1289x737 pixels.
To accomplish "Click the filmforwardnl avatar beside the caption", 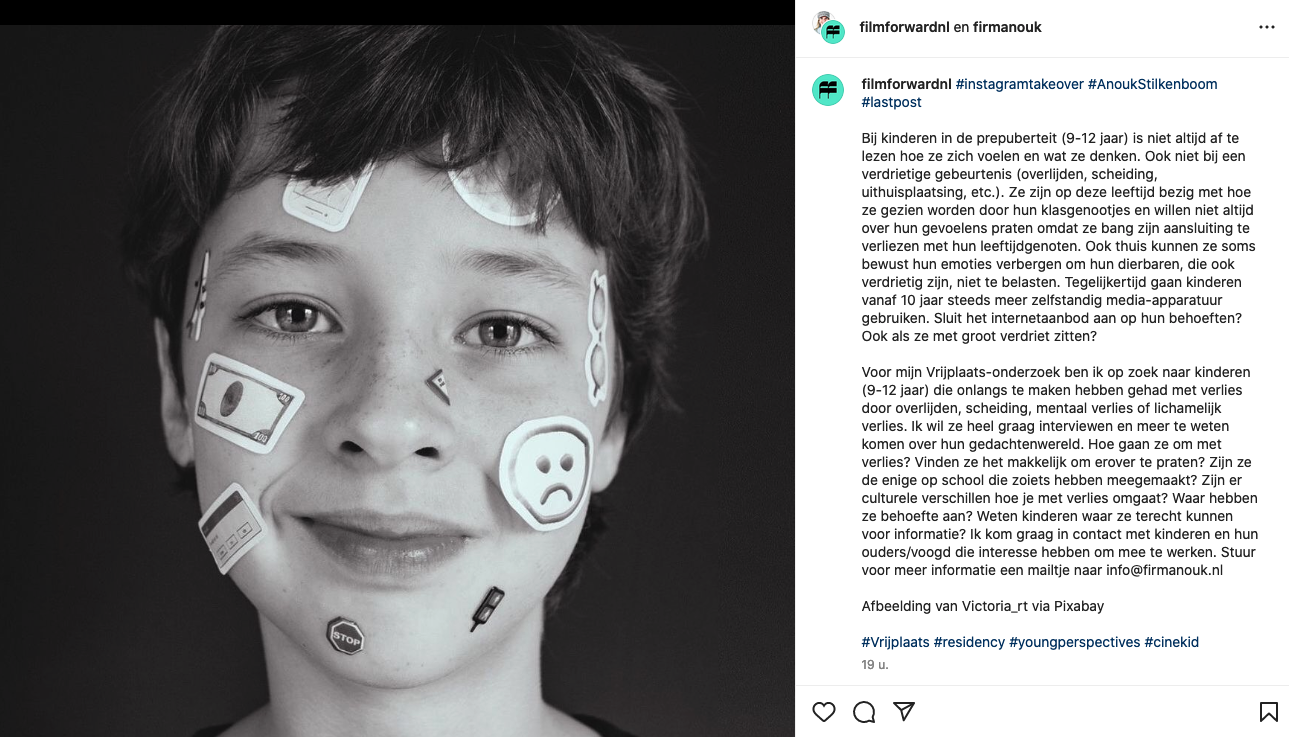I will pyautogui.click(x=828, y=90).
